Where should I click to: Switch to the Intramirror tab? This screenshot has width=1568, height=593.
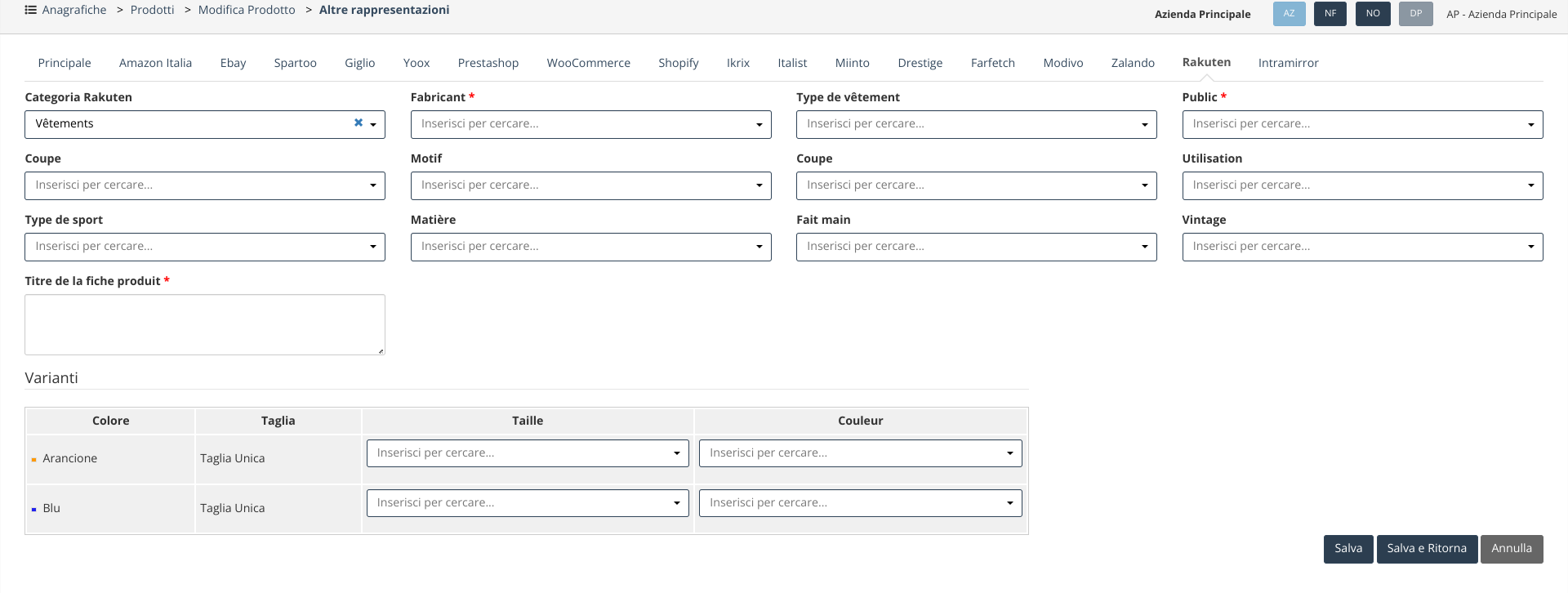[1288, 63]
